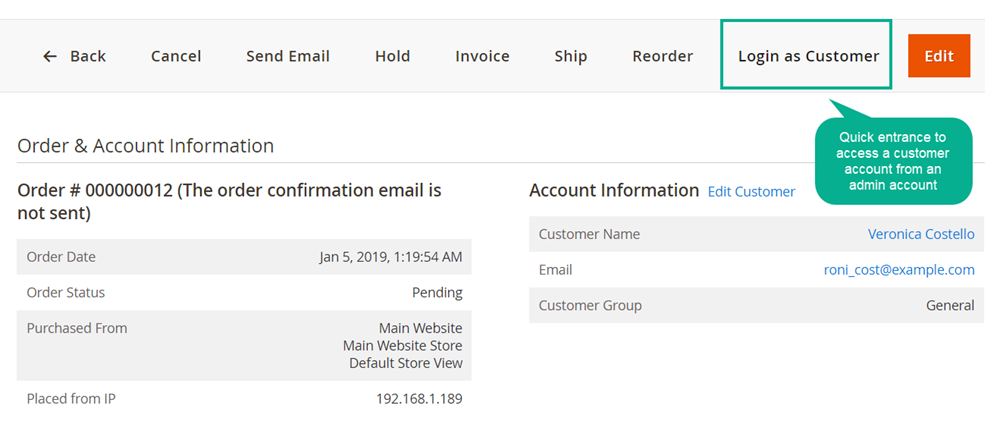The height and width of the screenshot is (443, 1000).
Task: Select the Order & Account Information heading
Action: coord(145,146)
